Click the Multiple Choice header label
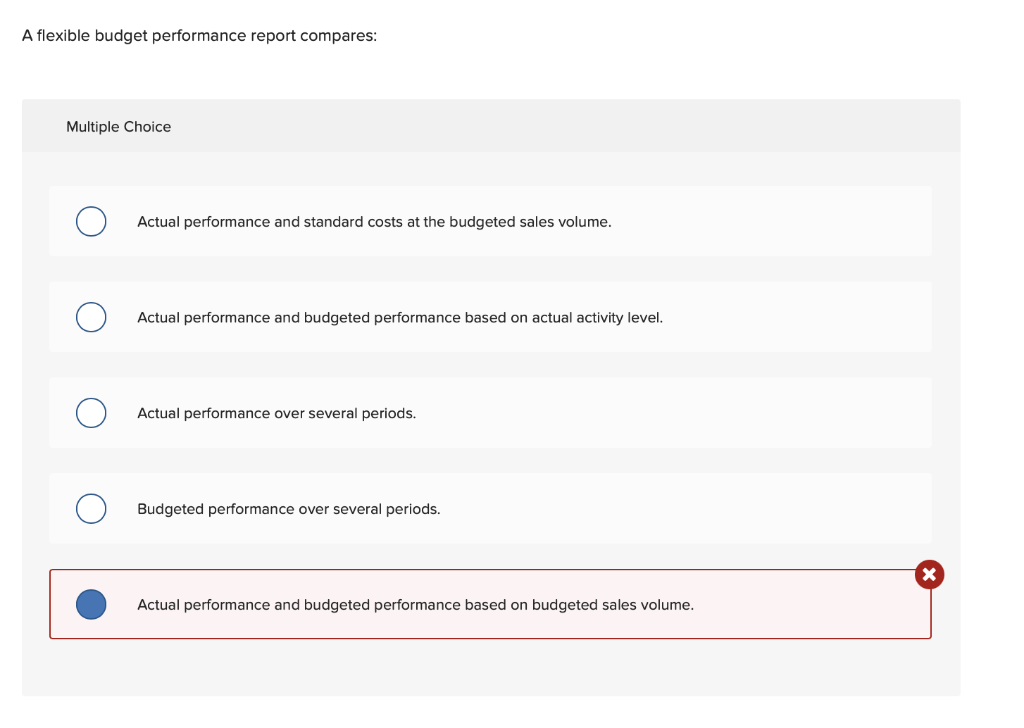 pyautogui.click(x=118, y=127)
